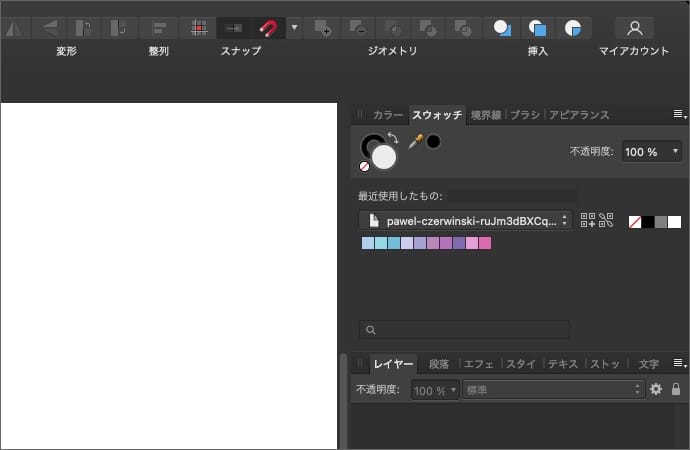Click the swatch search field
690x450 pixels.
[465, 329]
